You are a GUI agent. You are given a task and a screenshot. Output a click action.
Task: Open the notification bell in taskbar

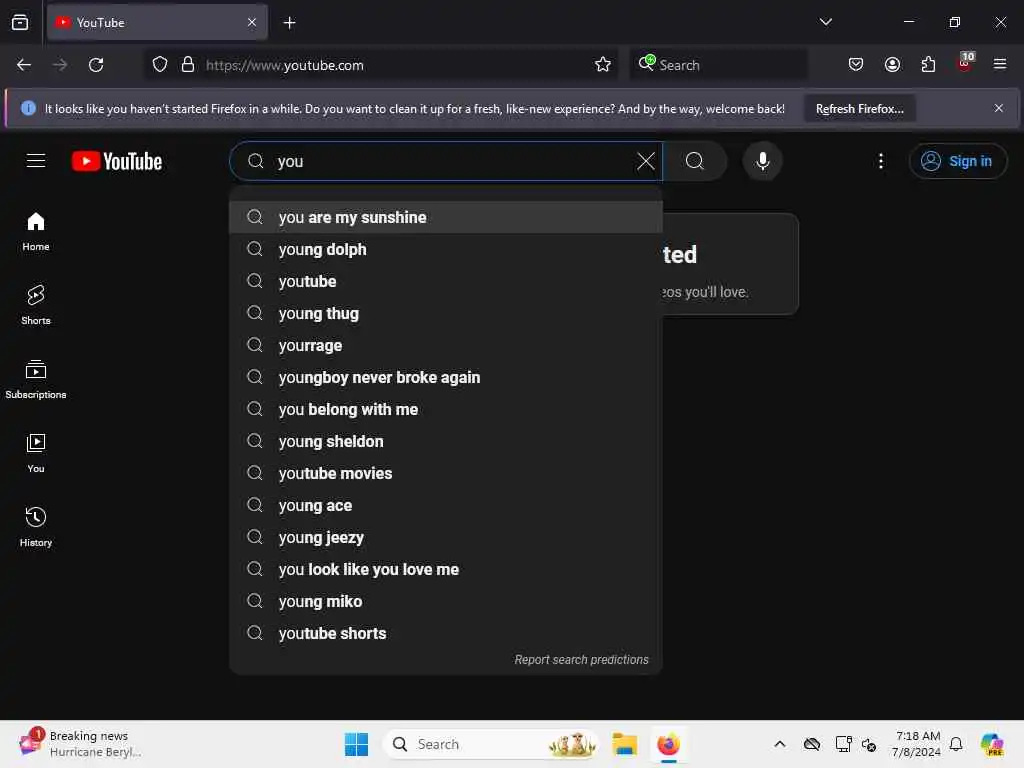tap(955, 744)
